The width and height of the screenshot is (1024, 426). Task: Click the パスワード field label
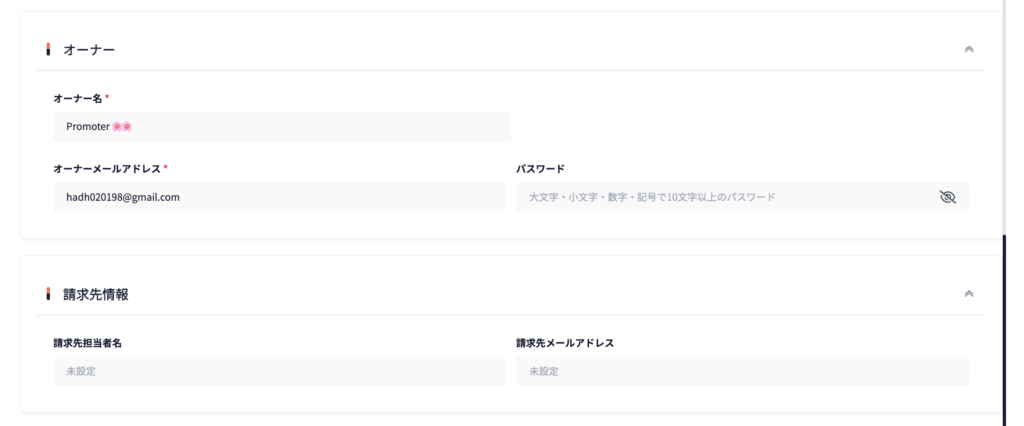[x=541, y=168]
